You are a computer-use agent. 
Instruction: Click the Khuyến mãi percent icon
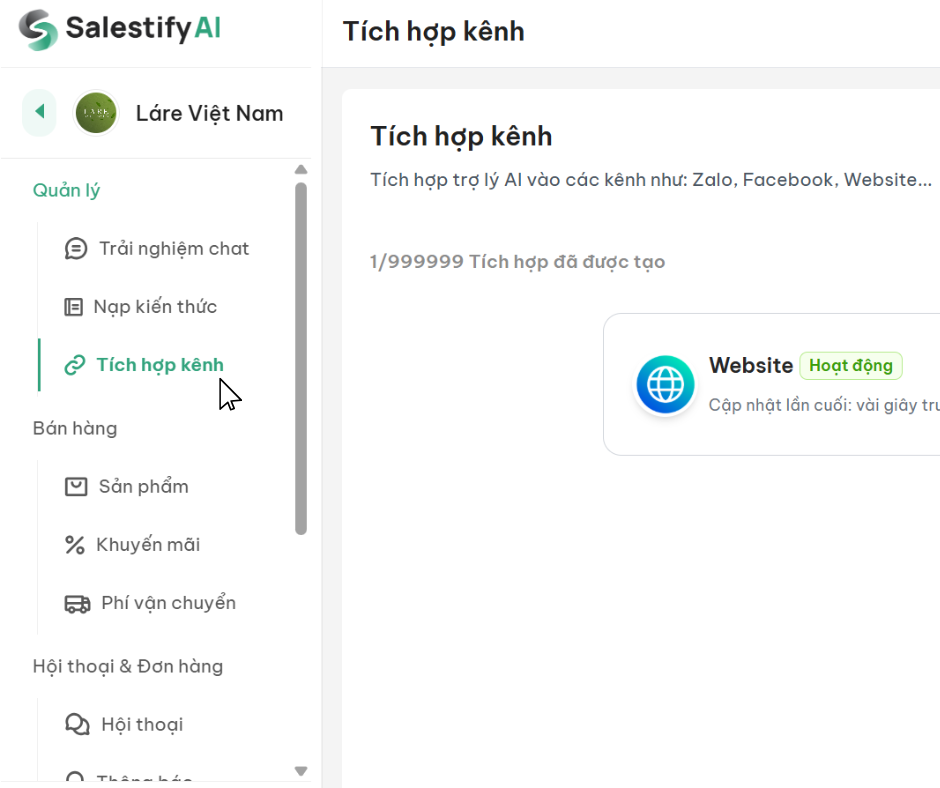click(75, 545)
